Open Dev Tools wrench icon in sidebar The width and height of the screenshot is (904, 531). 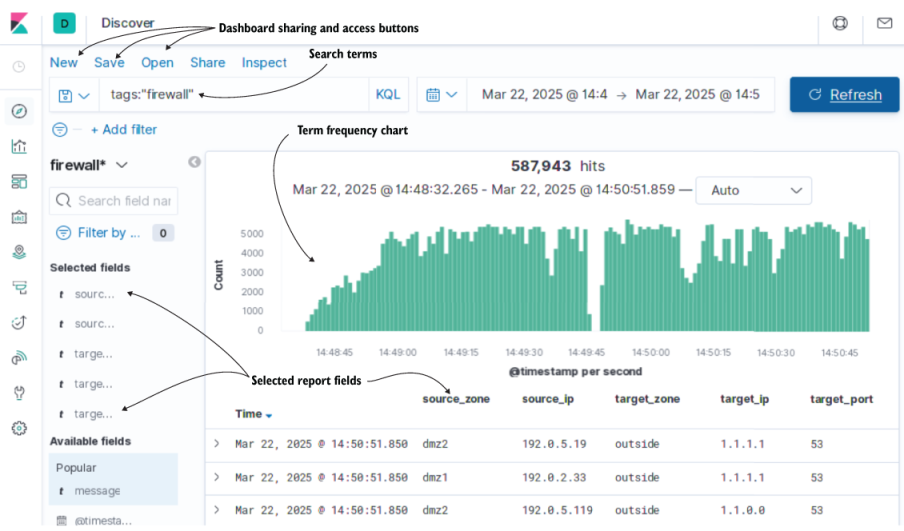[19, 393]
